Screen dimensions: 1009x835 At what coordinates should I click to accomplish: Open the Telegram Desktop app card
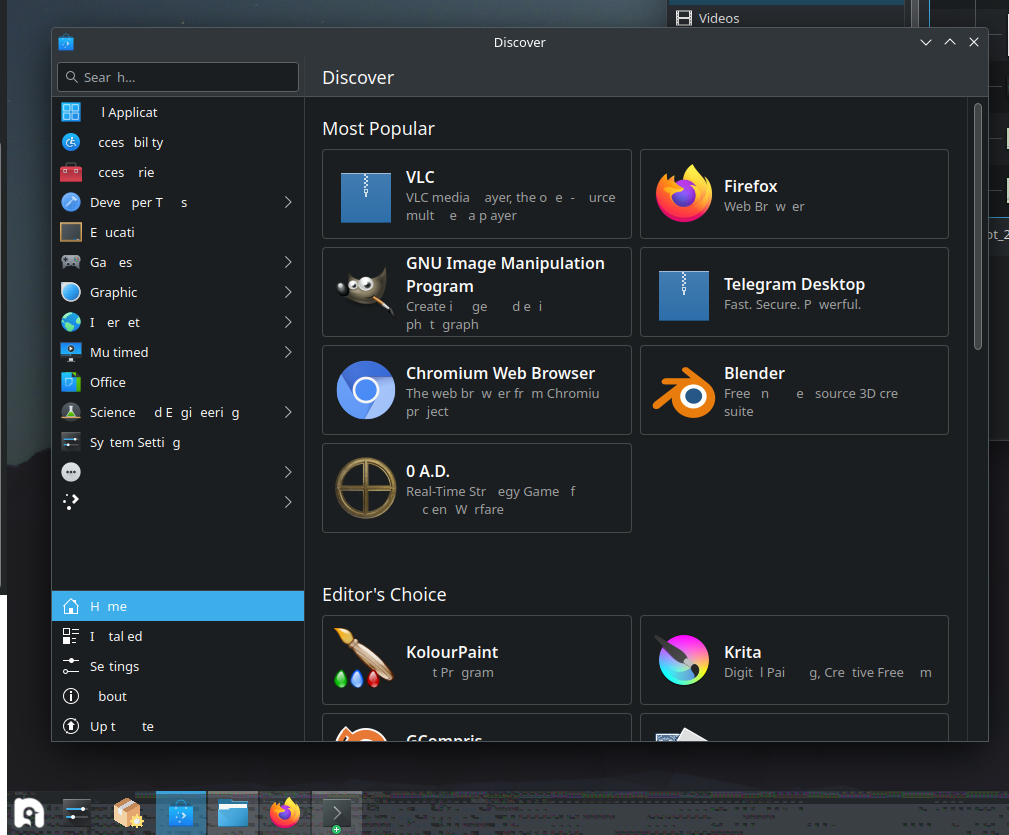click(x=794, y=292)
